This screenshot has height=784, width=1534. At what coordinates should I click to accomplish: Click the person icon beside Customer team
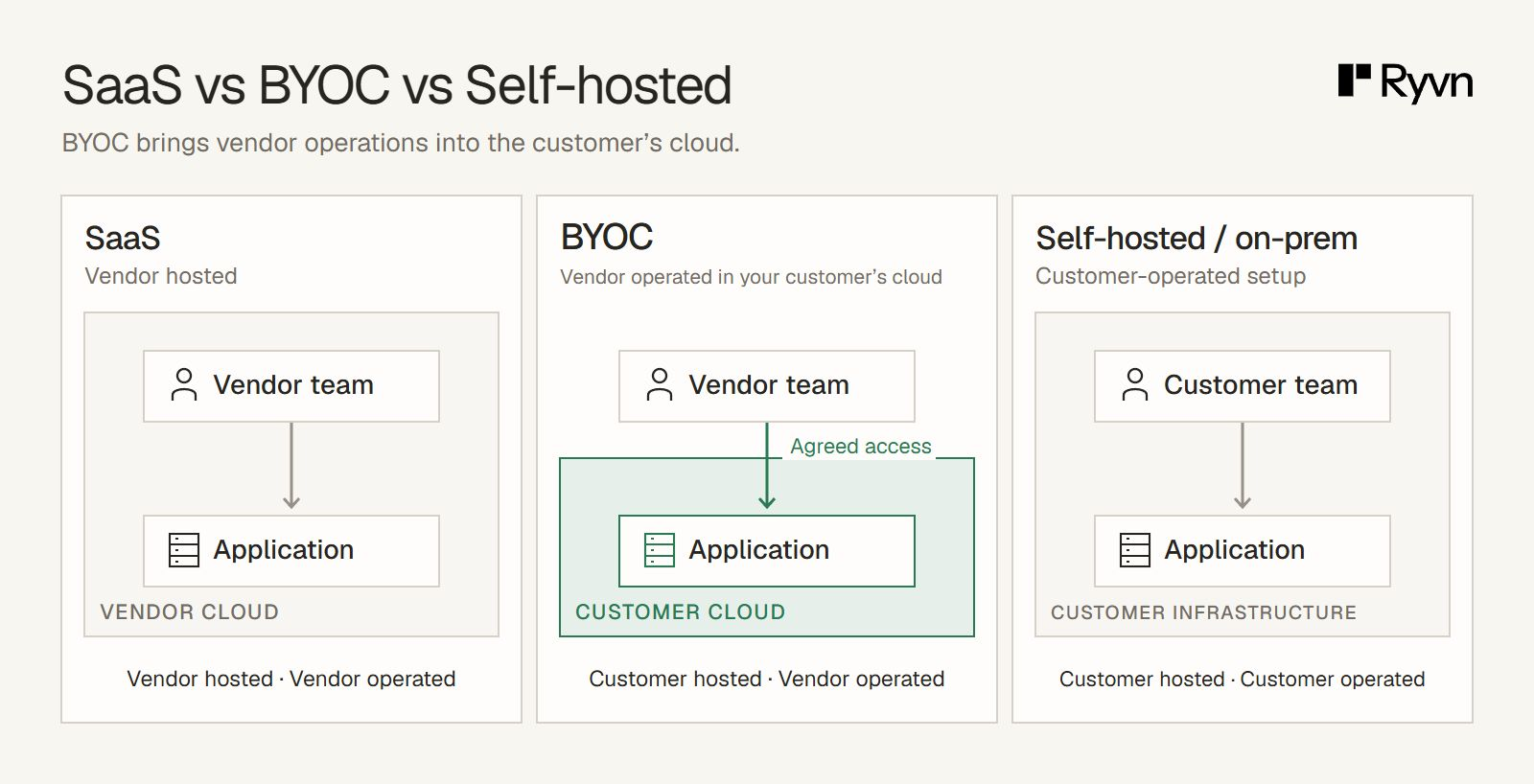pyautogui.click(x=1135, y=385)
